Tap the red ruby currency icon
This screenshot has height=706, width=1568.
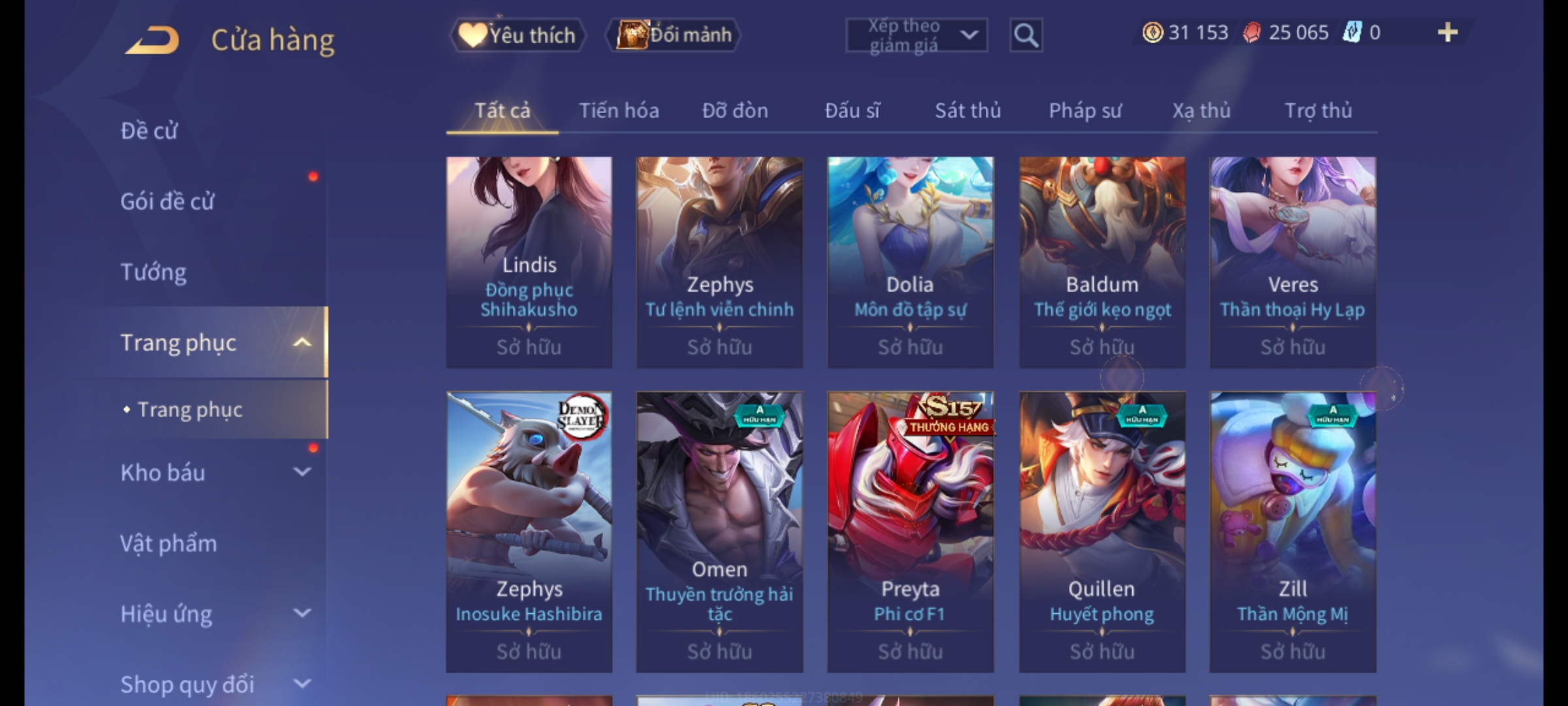tap(1252, 32)
